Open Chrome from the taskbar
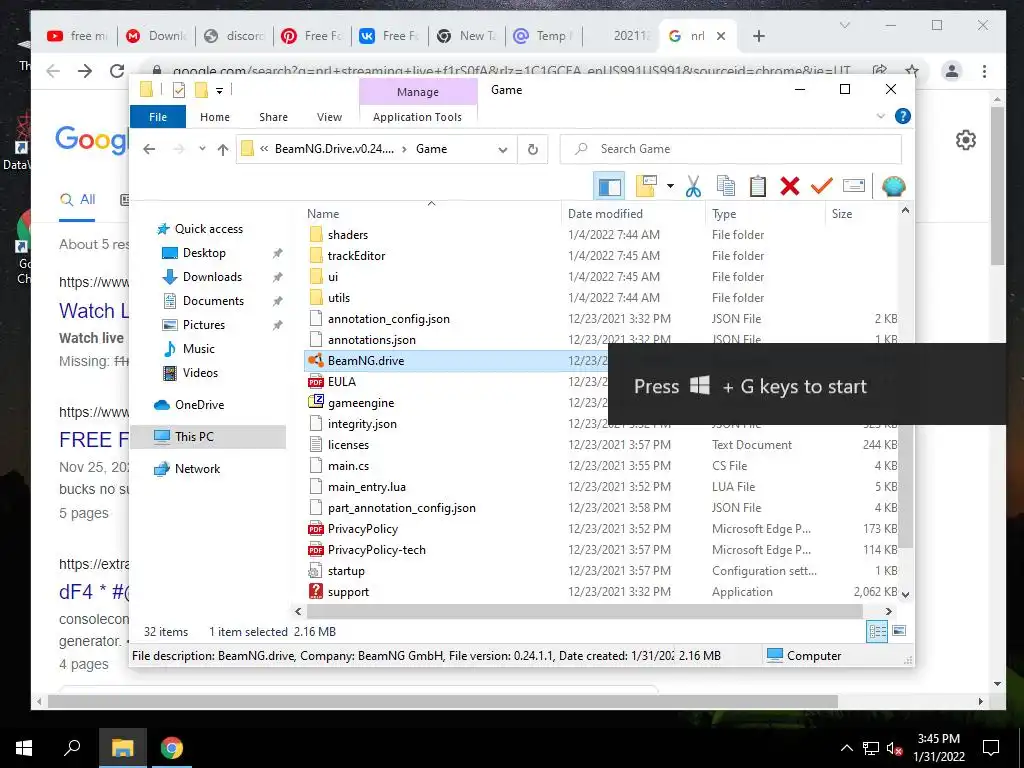This screenshot has height=768, width=1024. [172, 748]
